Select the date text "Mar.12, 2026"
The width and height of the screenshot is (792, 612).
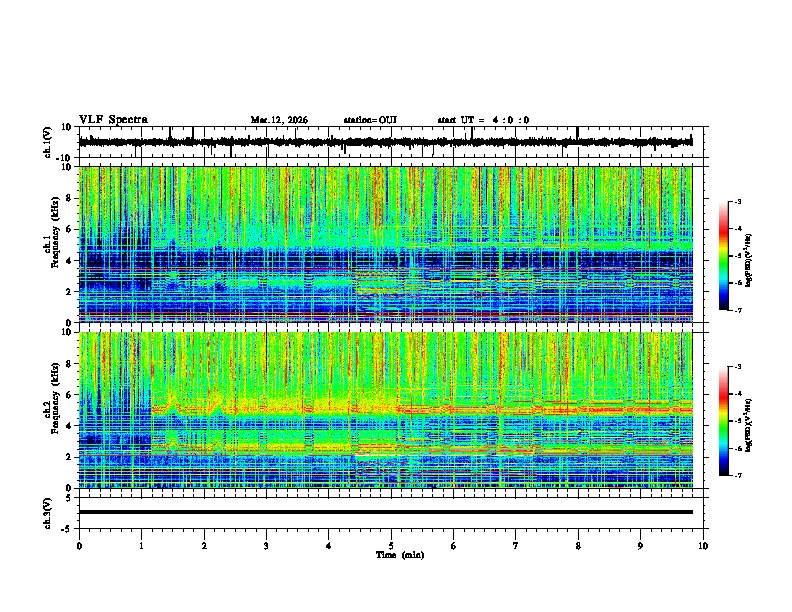click(x=279, y=120)
